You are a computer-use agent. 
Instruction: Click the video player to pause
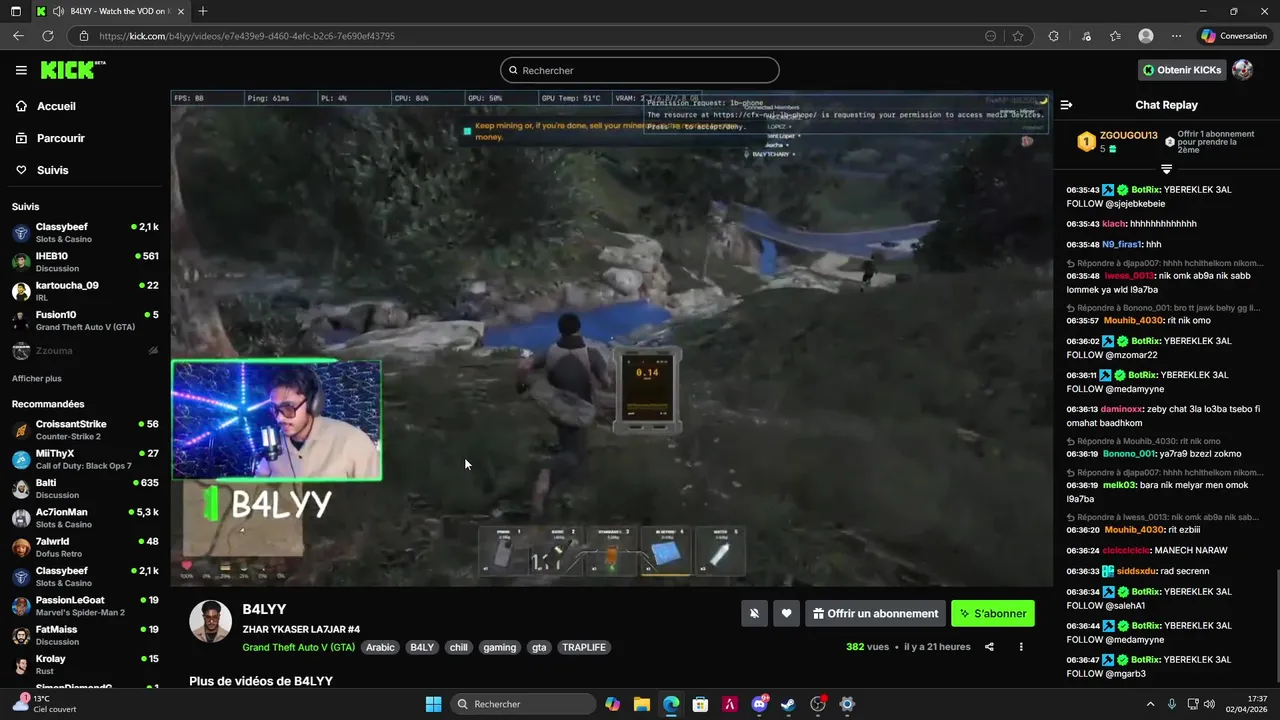tap(611, 338)
